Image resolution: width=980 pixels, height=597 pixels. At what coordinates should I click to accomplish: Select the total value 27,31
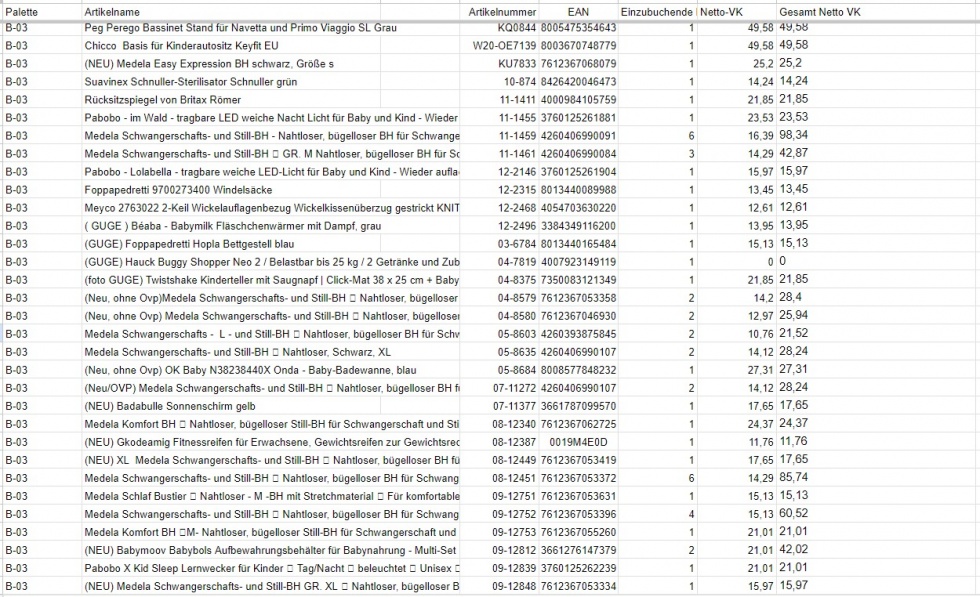point(794,370)
